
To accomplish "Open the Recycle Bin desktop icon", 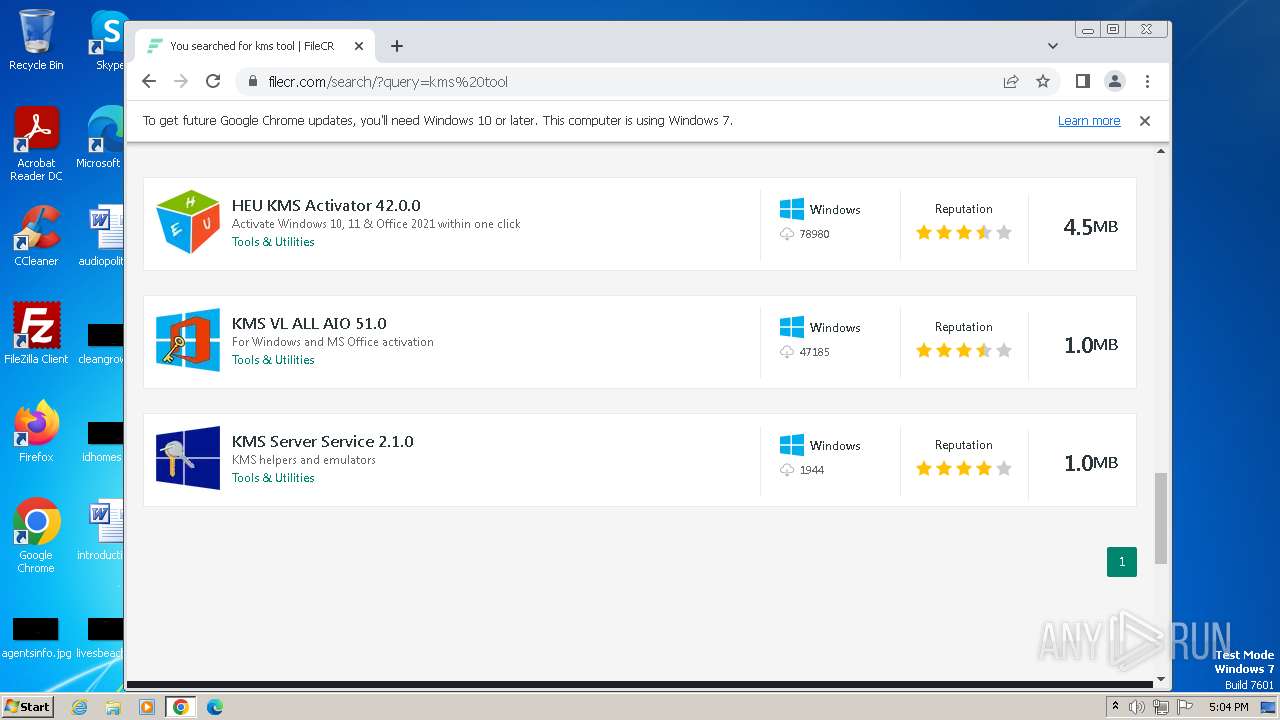I will pyautogui.click(x=36, y=40).
